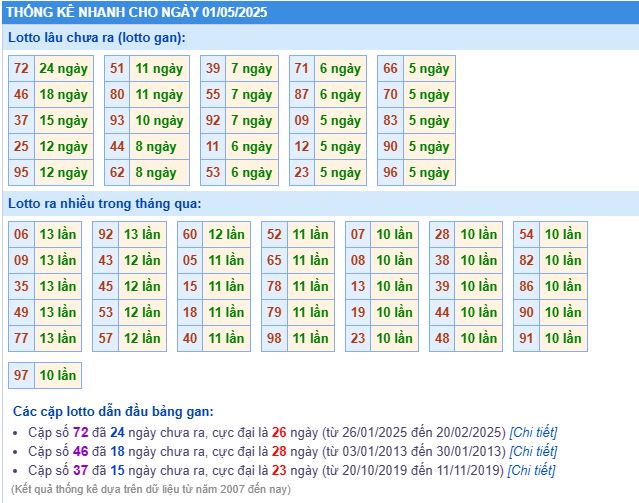
Task: Select lotto number 19 in frequency table
Action: pyautogui.click(x=358, y=312)
